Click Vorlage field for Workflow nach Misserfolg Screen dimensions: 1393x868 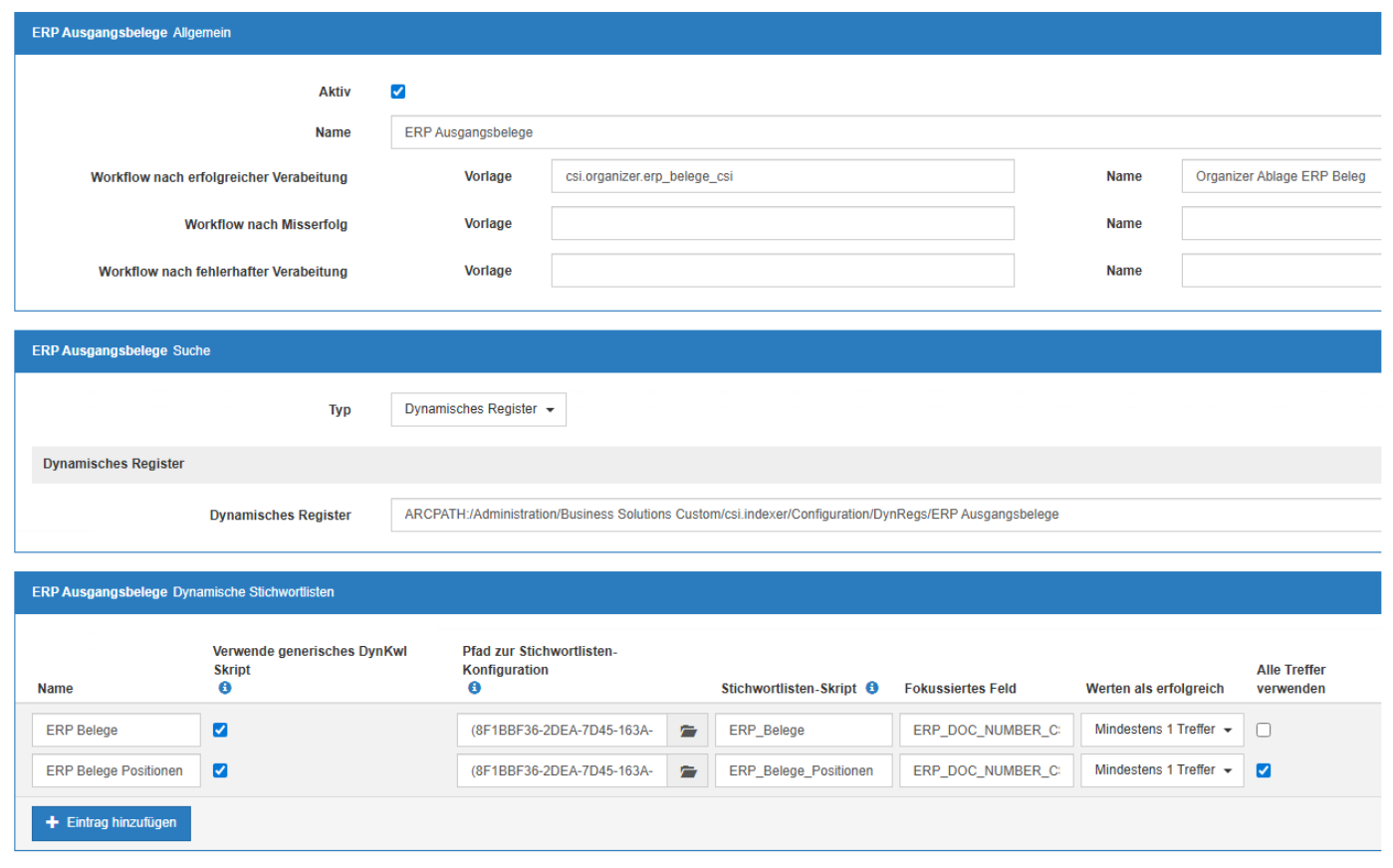point(783,224)
